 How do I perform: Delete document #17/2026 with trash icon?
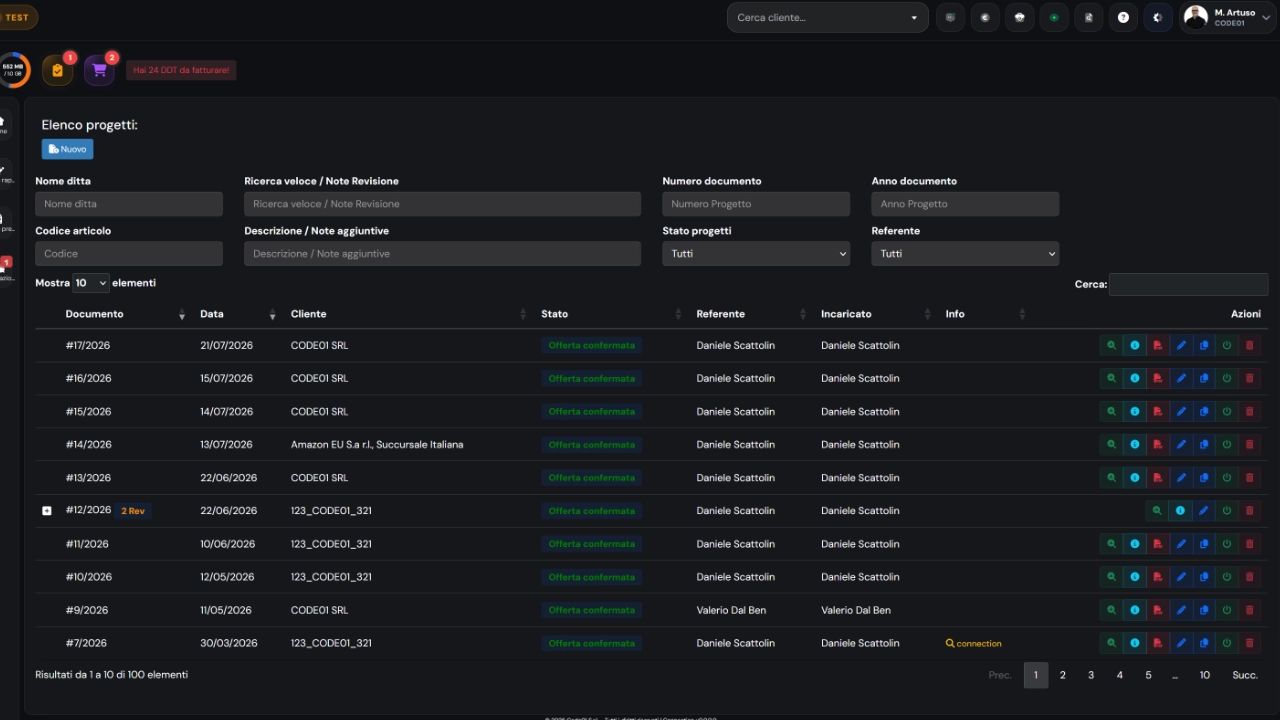[1249, 345]
